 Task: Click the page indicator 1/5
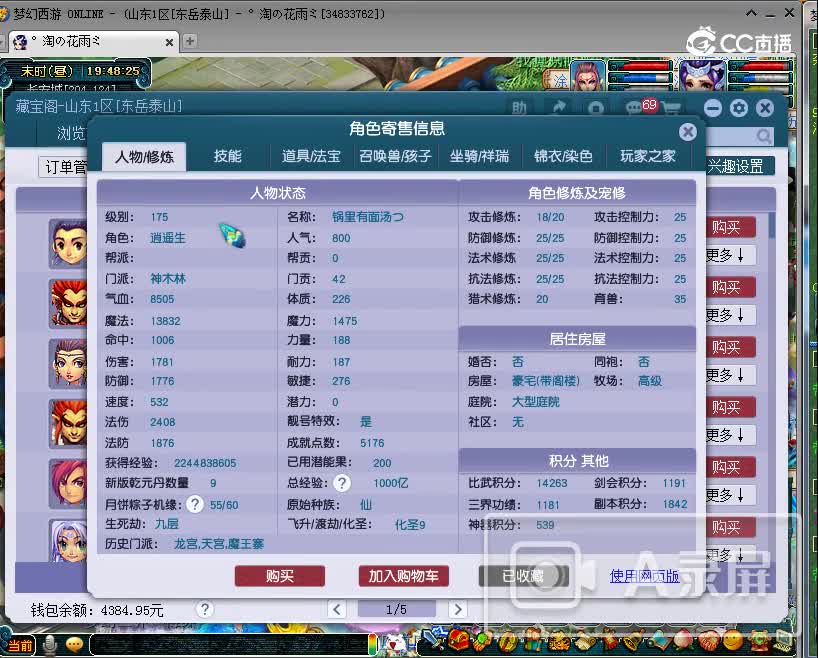point(396,609)
